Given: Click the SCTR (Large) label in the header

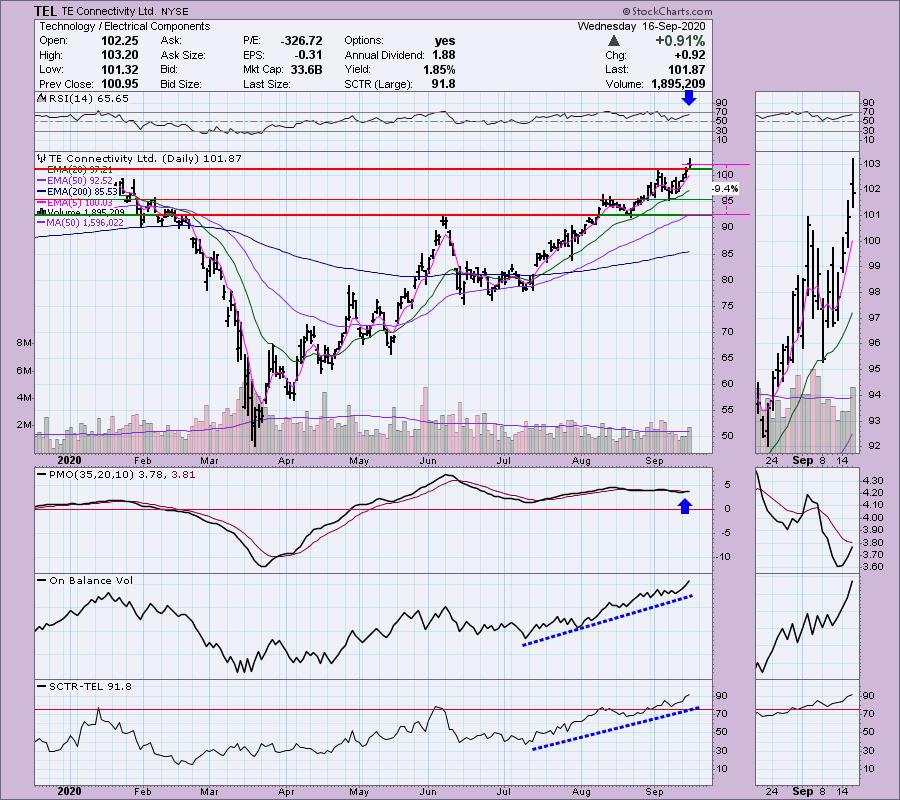Looking at the screenshot, I should (378, 84).
